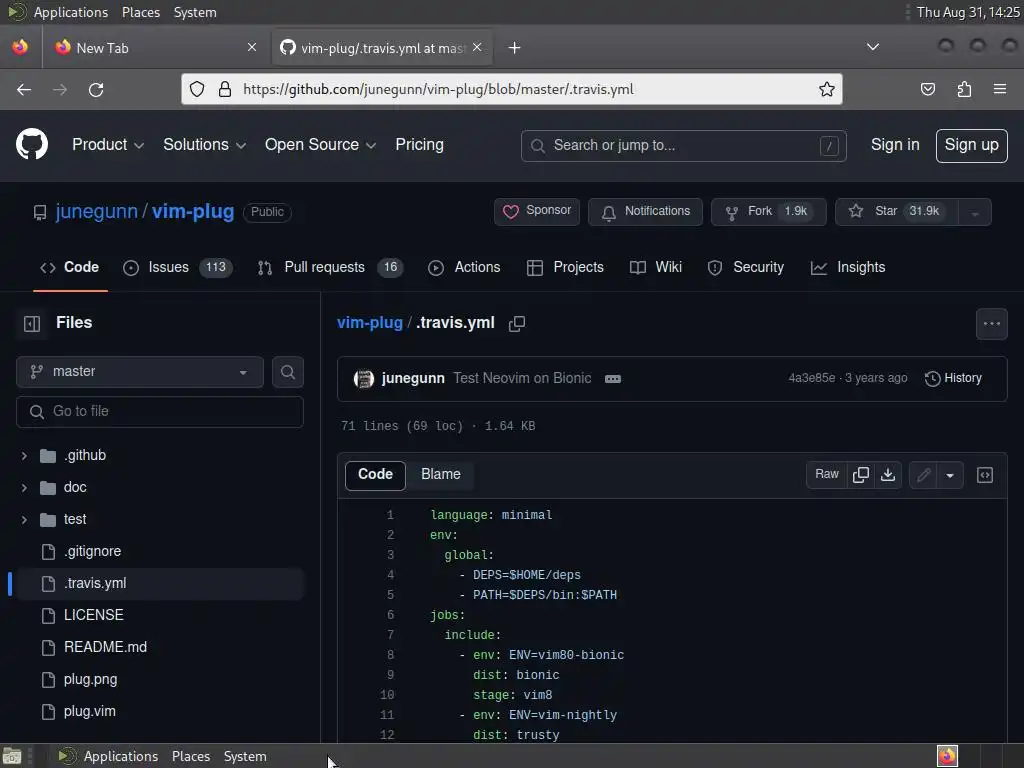Open the three-dot more file actions button
1024x768 pixels.
(991, 324)
